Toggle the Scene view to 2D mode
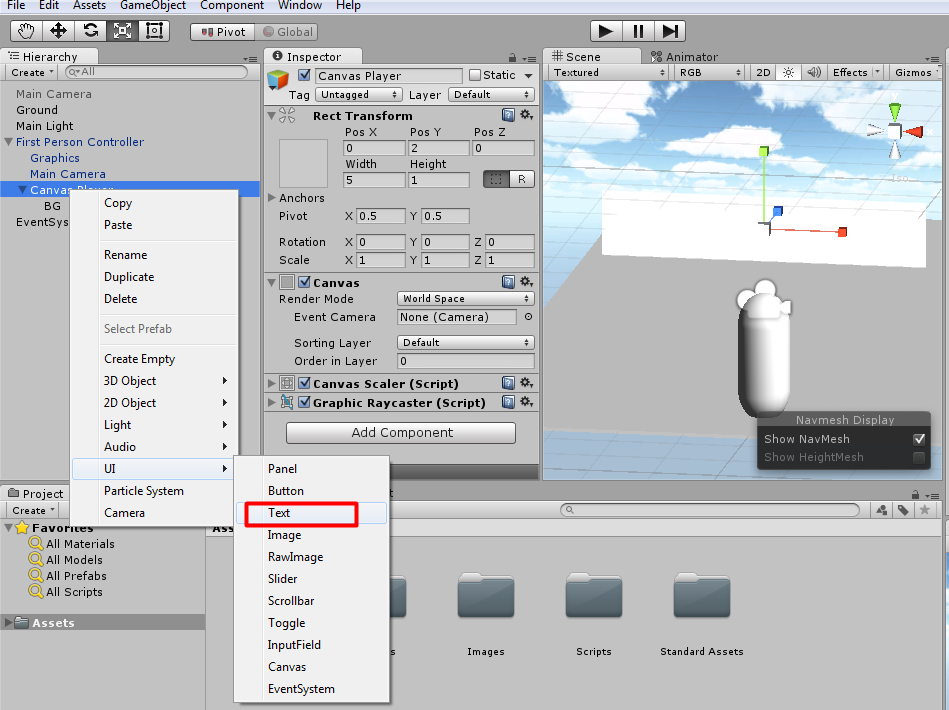The width and height of the screenshot is (949, 710). click(763, 72)
